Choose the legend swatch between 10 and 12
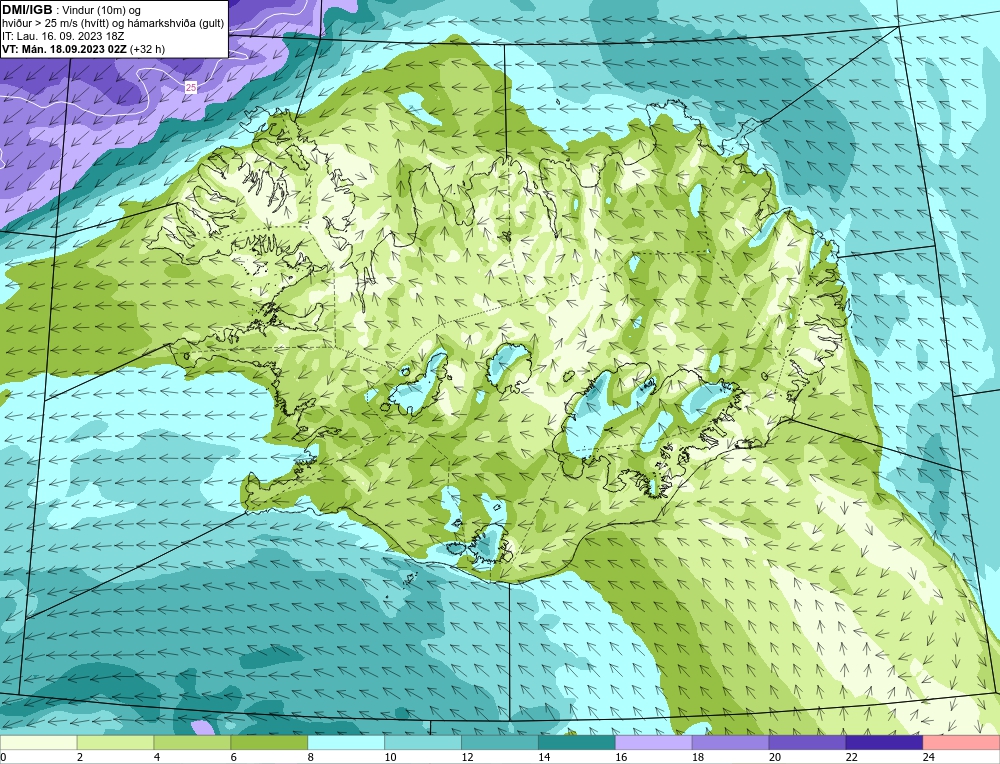Screen dimensions: 1000x764 423,743
